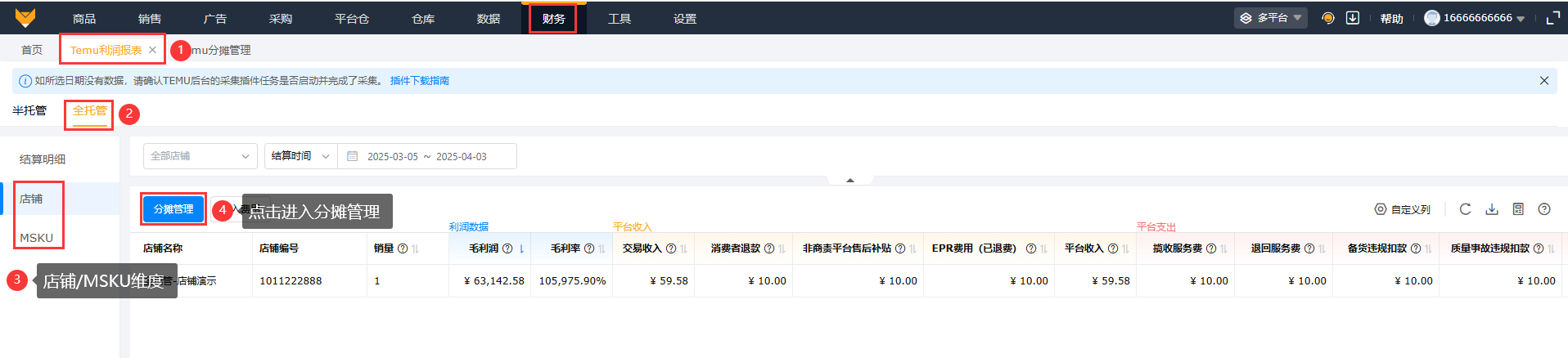Enter fullscreen with the expand icon
Image resolution: width=1568 pixels, height=358 pixels.
[1552, 18]
